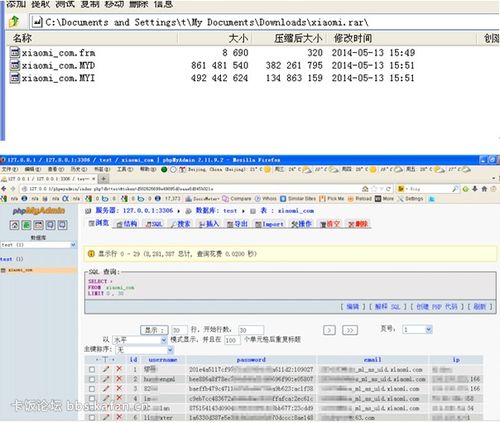Click the 清空 empty table tab

(x=330, y=224)
